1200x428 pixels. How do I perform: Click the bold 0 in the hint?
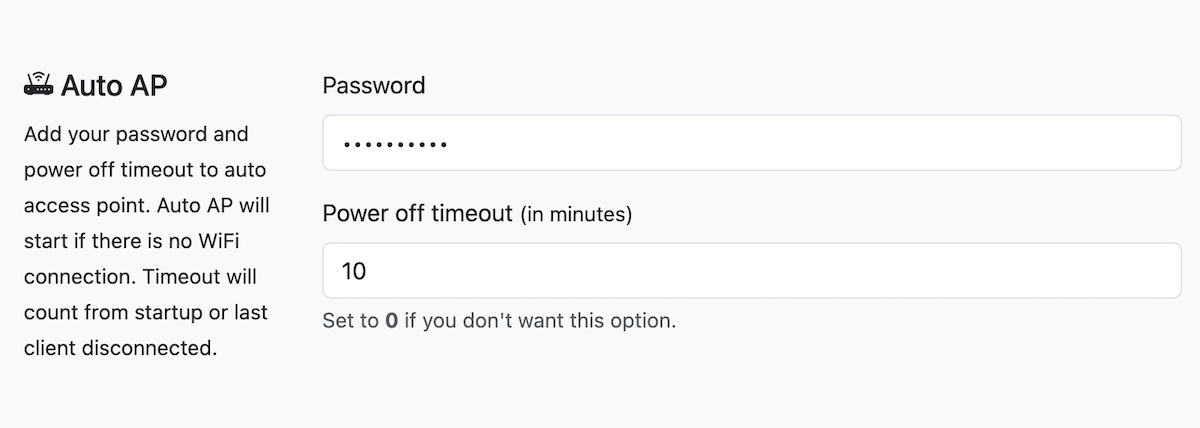click(392, 321)
